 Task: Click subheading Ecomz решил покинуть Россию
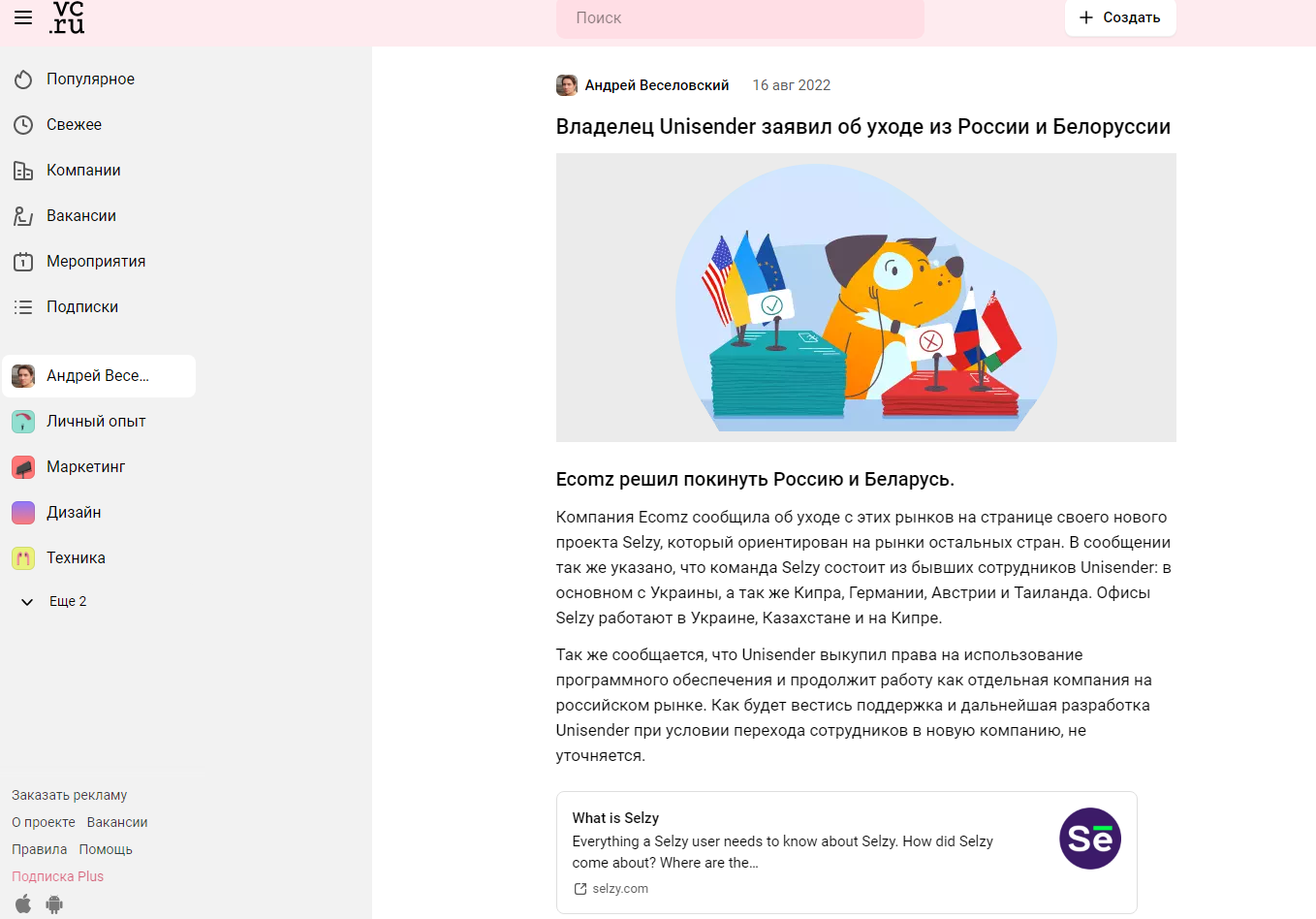click(x=756, y=480)
